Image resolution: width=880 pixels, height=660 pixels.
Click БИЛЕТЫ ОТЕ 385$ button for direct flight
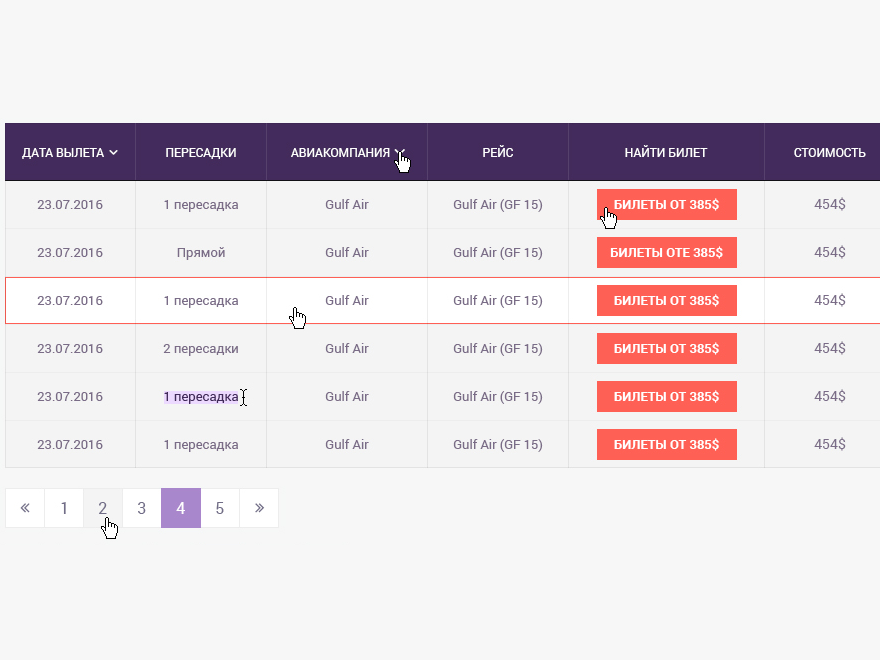pos(667,252)
